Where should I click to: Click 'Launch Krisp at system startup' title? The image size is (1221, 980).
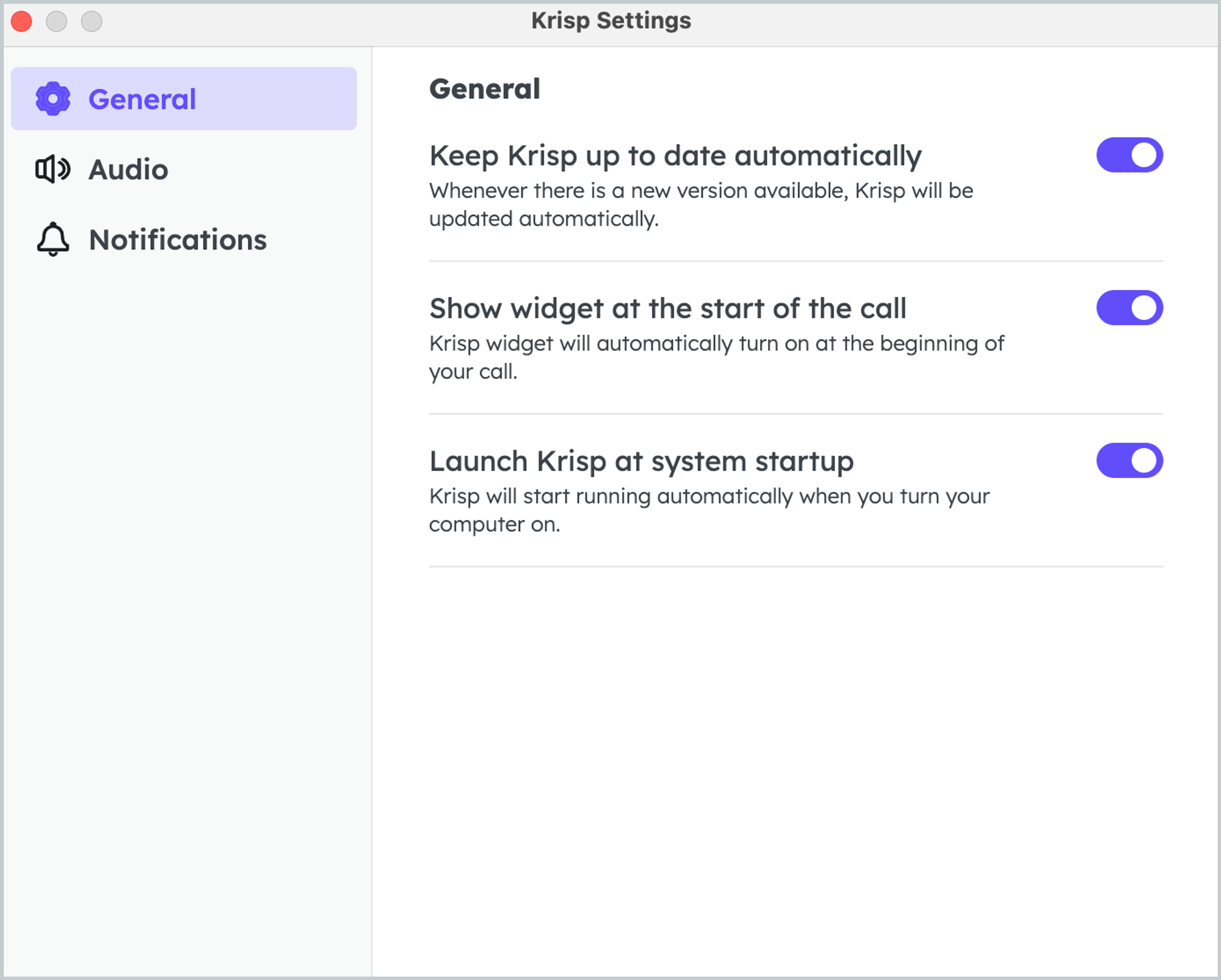642,462
